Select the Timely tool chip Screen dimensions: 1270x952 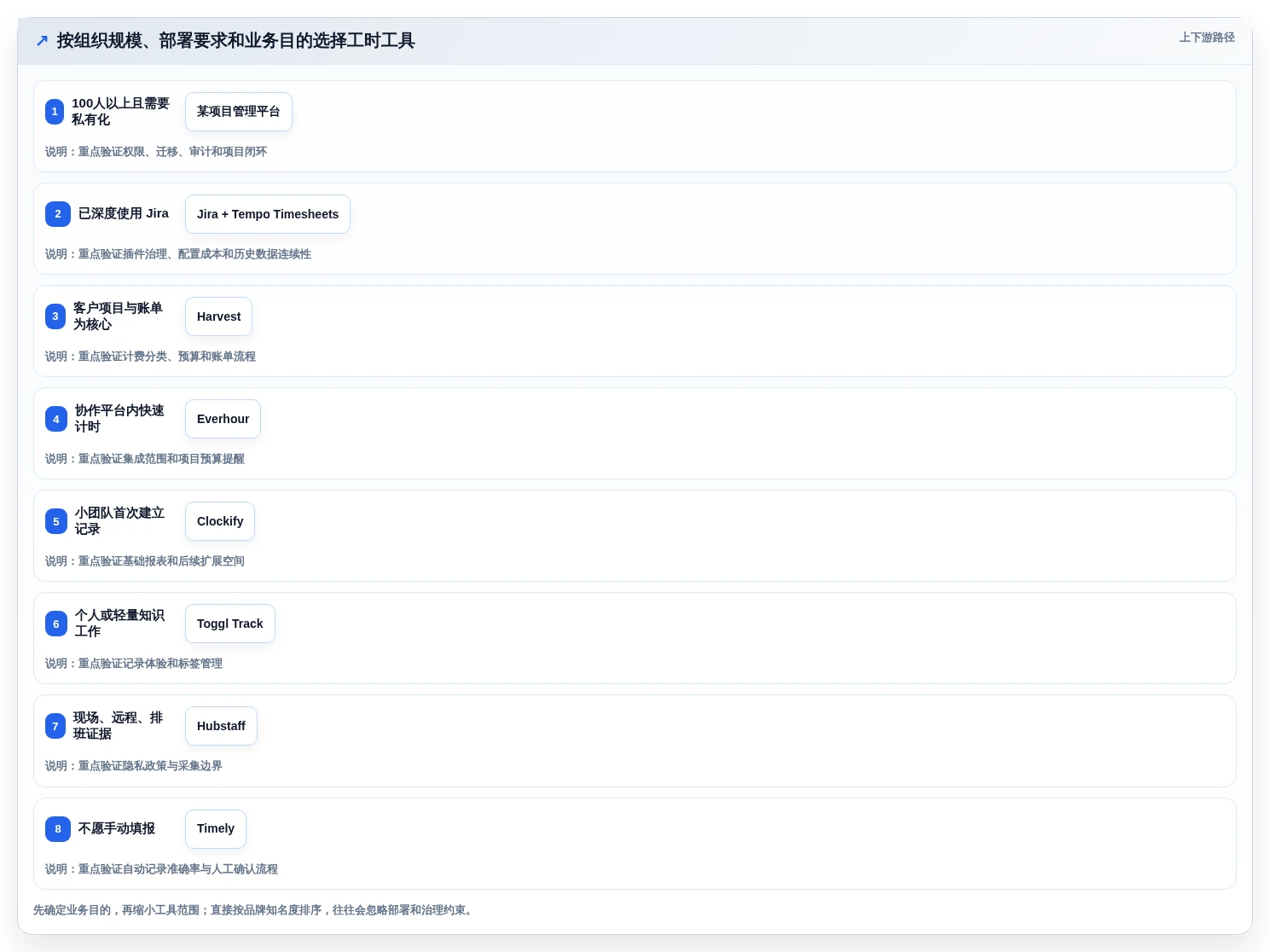coord(216,829)
